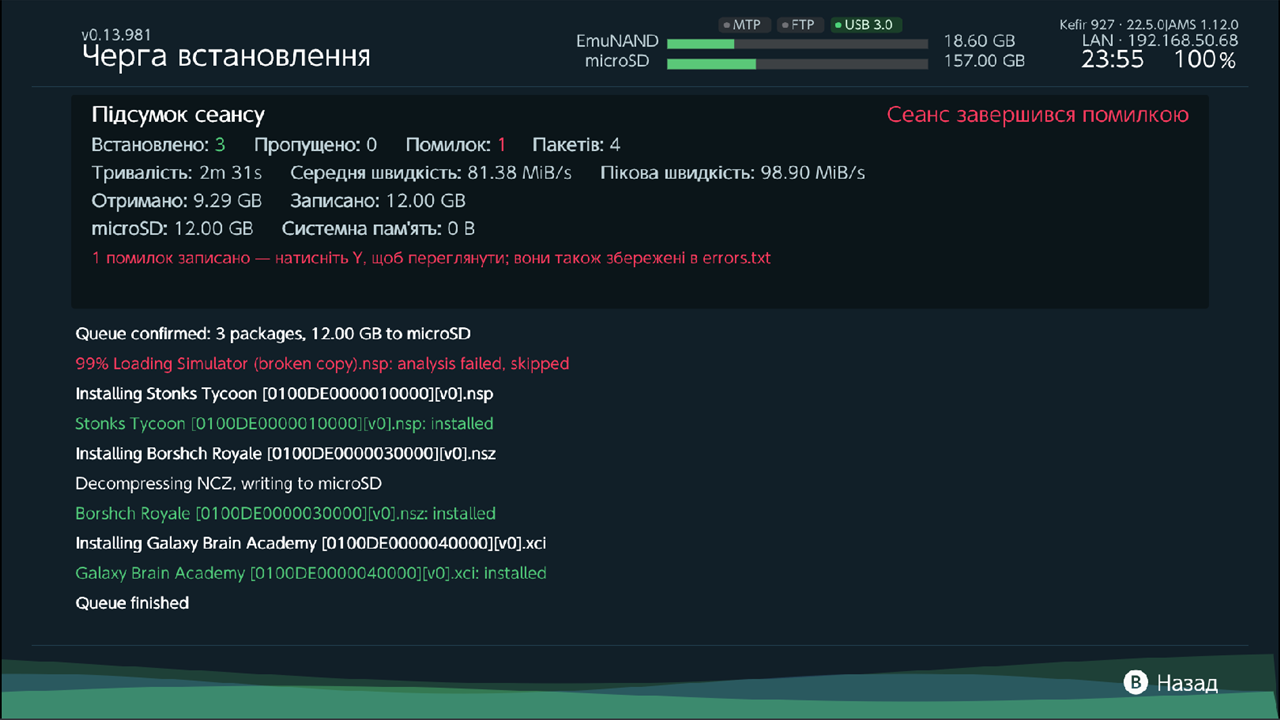The image size is (1280, 720).
Task: Go back via the Назад label
Action: pos(1187,684)
